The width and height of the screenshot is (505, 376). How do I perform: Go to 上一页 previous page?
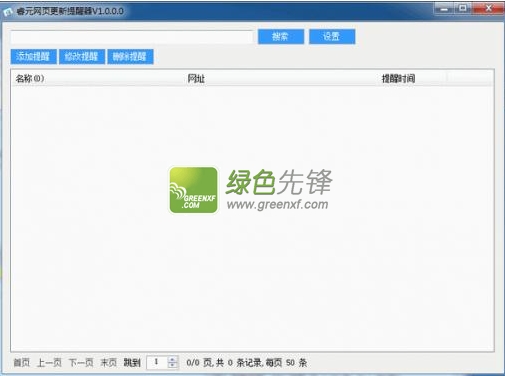(49, 362)
